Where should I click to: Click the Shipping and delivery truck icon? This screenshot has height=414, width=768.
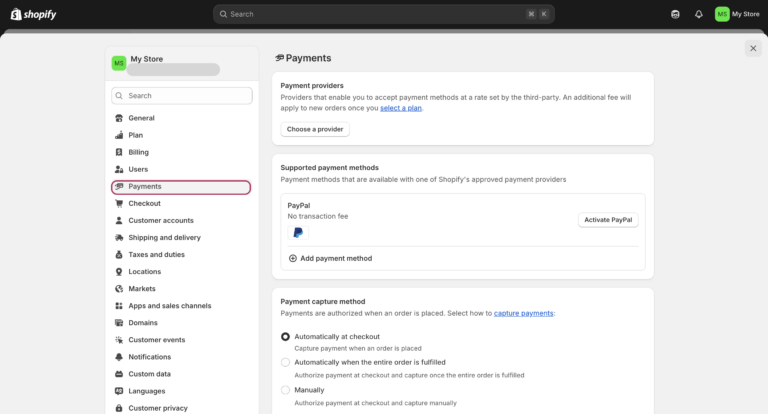click(119, 238)
